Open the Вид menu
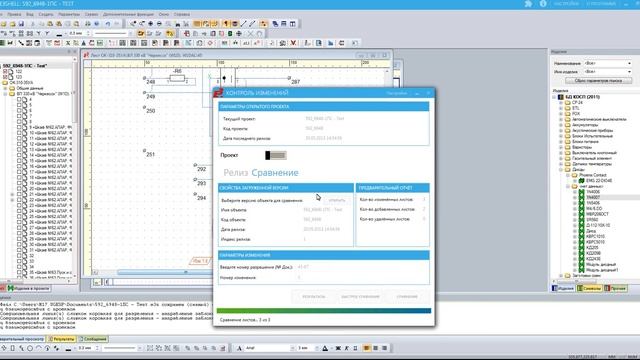The width and height of the screenshot is (640, 360). pyautogui.click(x=30, y=14)
